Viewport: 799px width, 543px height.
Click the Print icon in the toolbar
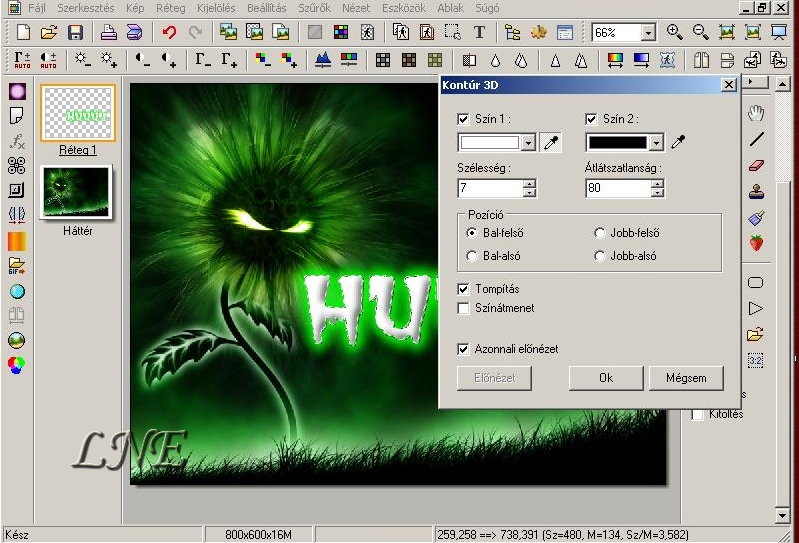[109, 33]
